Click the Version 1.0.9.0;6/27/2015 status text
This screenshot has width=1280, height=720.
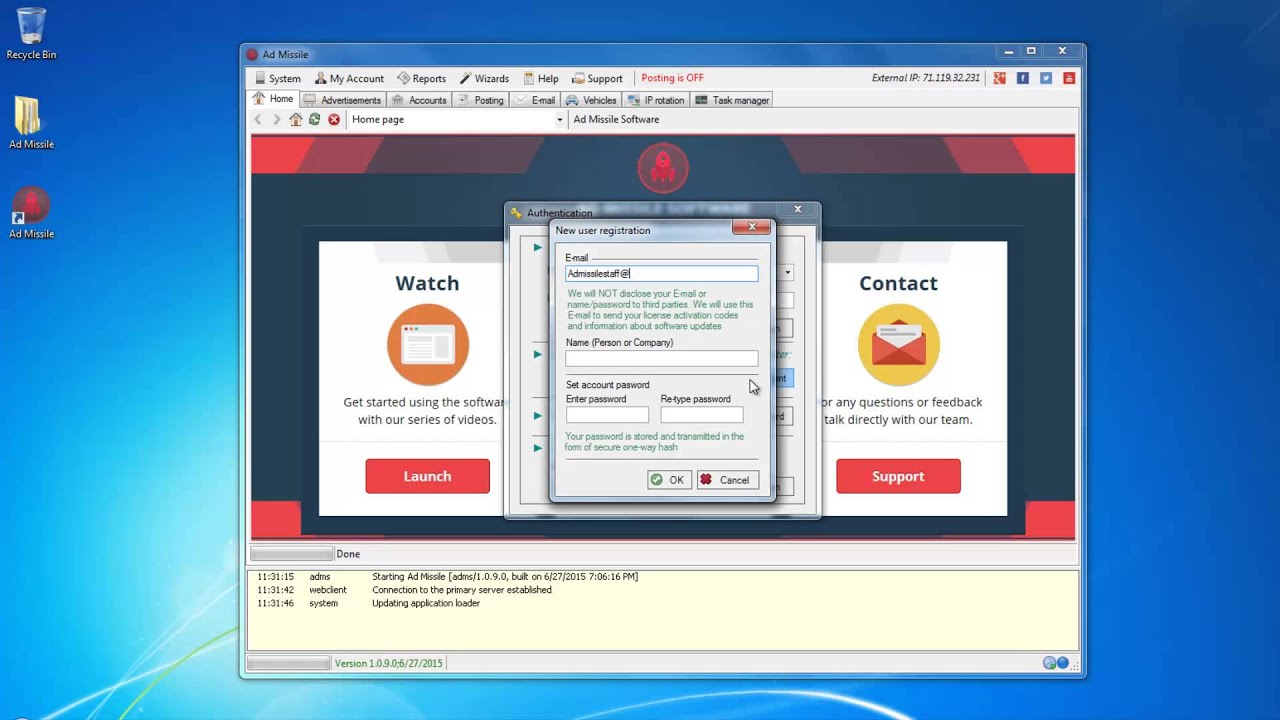point(389,663)
